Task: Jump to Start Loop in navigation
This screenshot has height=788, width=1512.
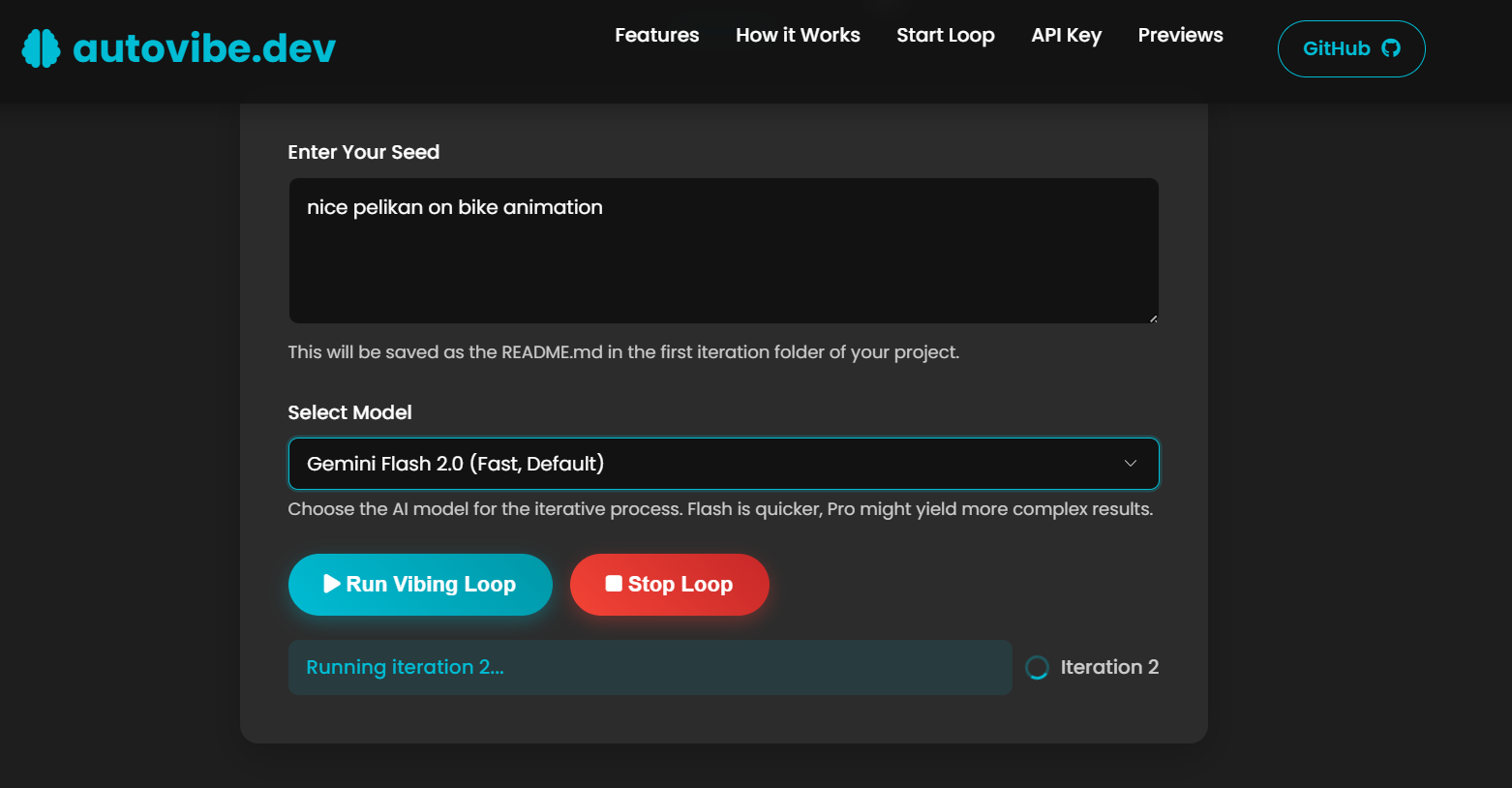Action: pos(945,36)
